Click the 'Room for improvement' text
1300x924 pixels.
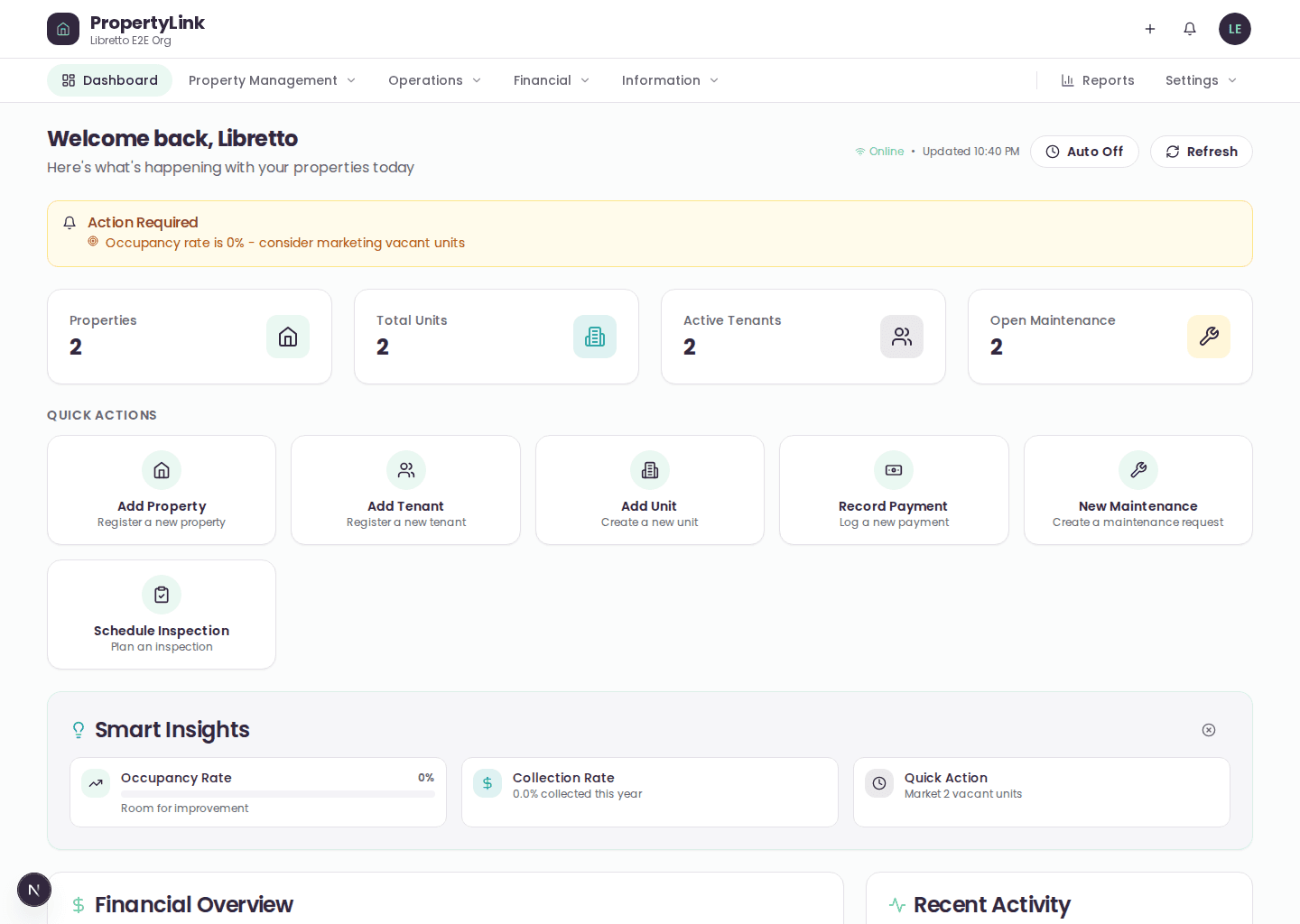(184, 808)
